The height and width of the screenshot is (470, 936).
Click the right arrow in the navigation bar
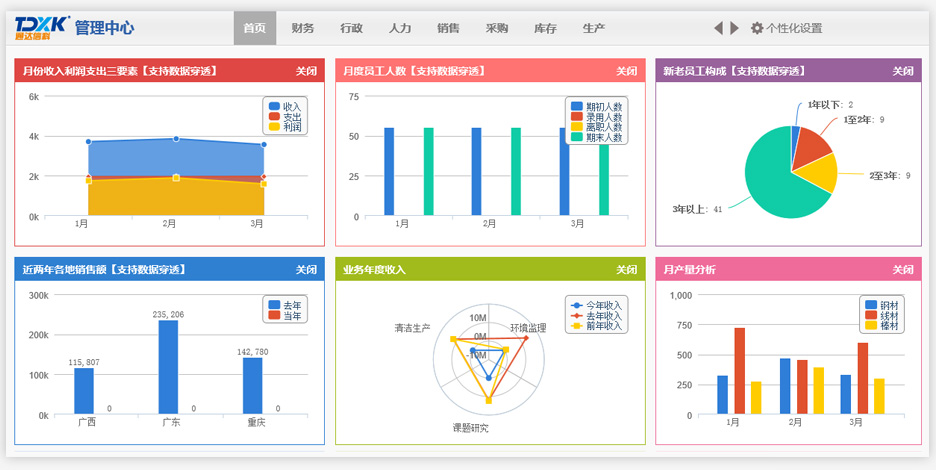coord(735,28)
